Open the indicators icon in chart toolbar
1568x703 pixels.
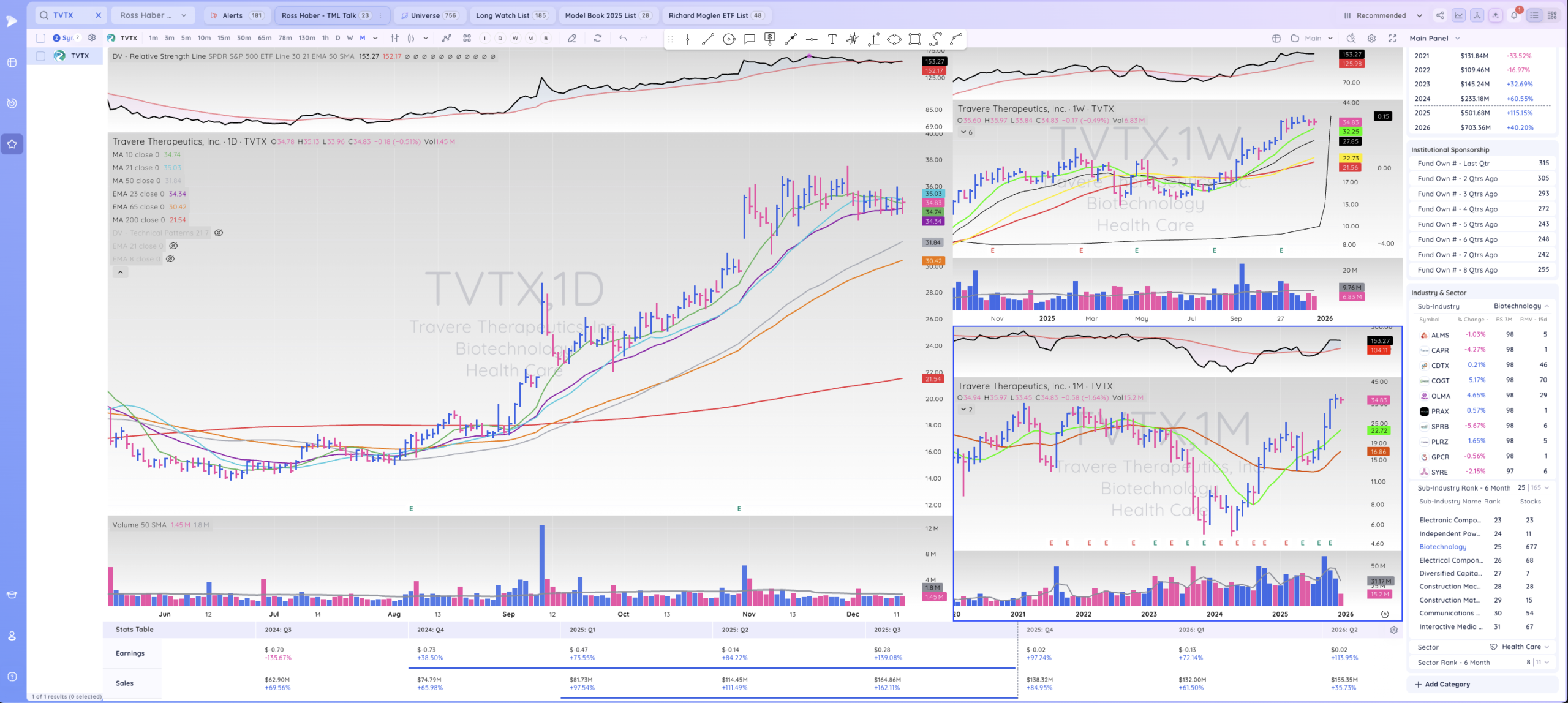pyautogui.click(x=447, y=38)
